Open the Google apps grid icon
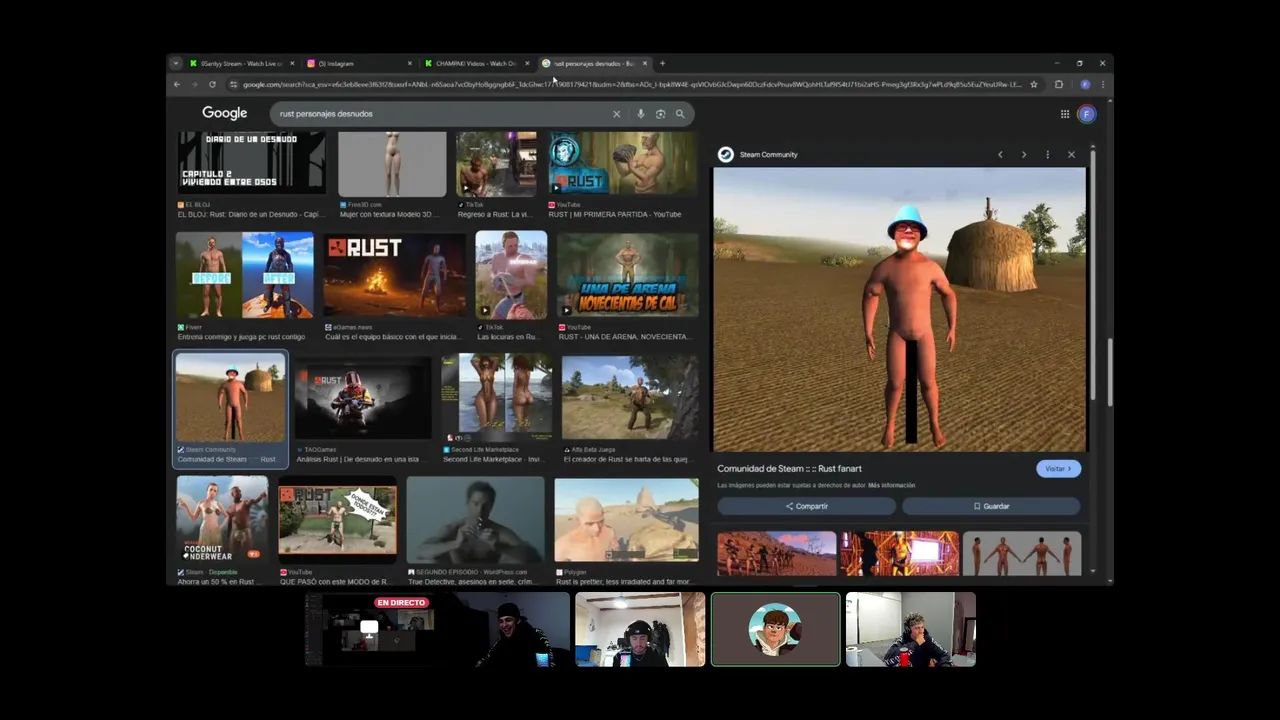Image resolution: width=1280 pixels, height=720 pixels. (x=1065, y=114)
